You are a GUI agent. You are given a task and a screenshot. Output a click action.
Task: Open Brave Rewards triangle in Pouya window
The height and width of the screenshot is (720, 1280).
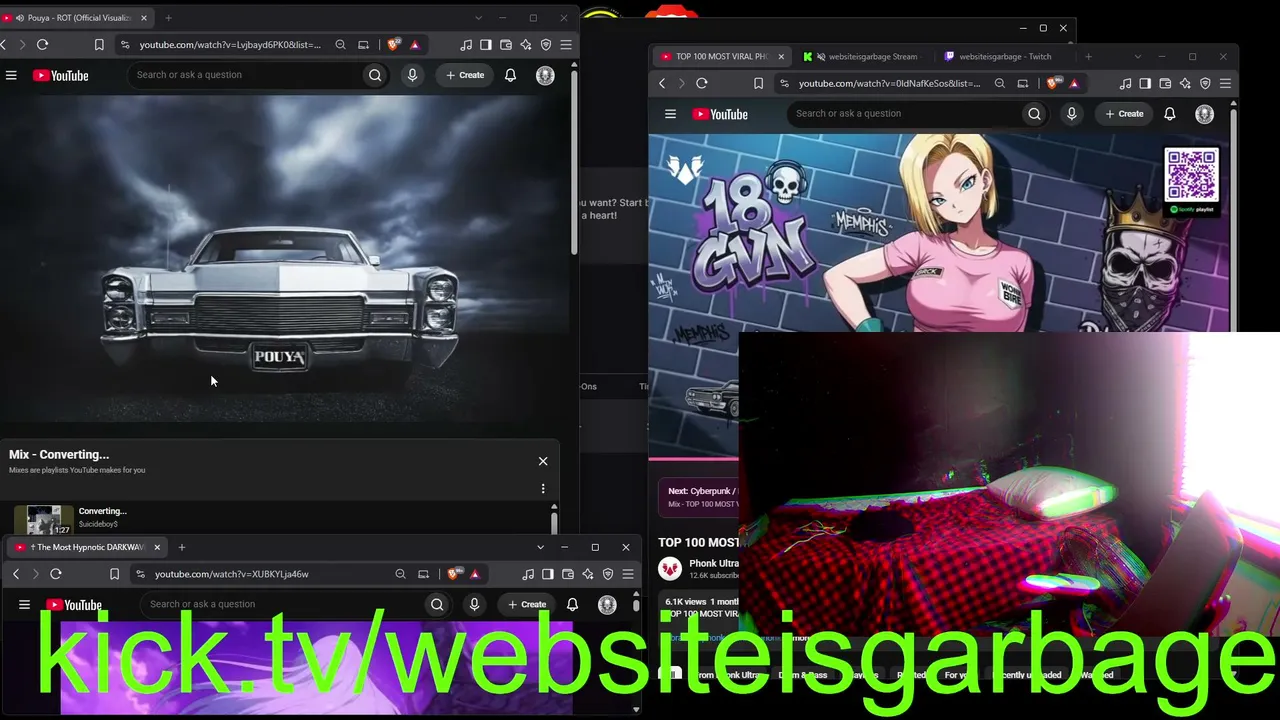point(415,44)
